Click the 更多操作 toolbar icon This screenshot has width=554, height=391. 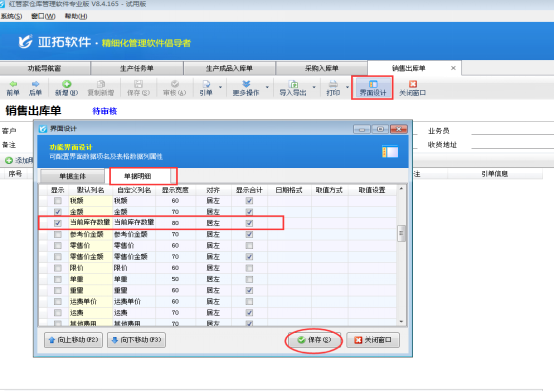[246, 84]
